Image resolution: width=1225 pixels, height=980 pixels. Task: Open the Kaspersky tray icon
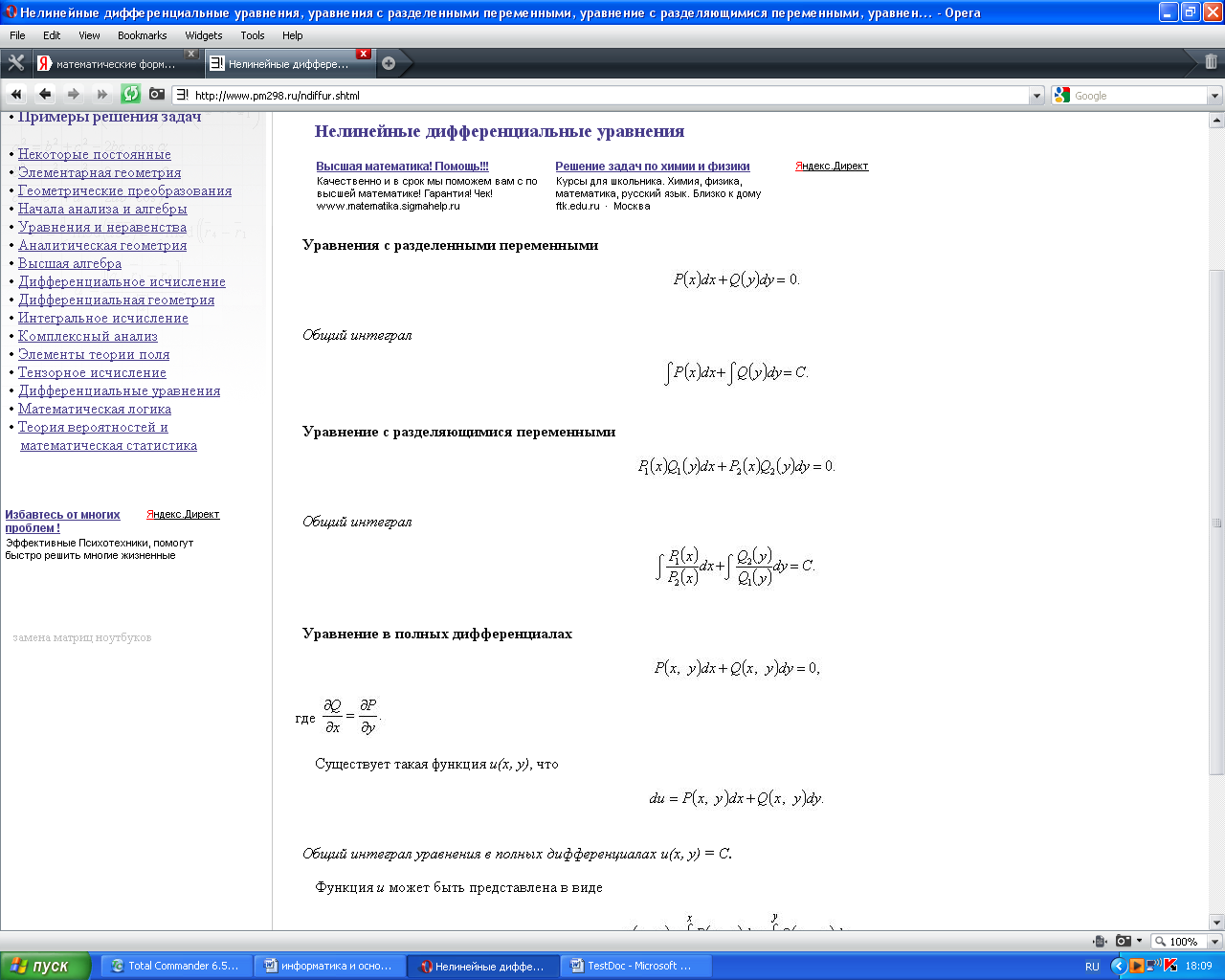tap(1169, 966)
